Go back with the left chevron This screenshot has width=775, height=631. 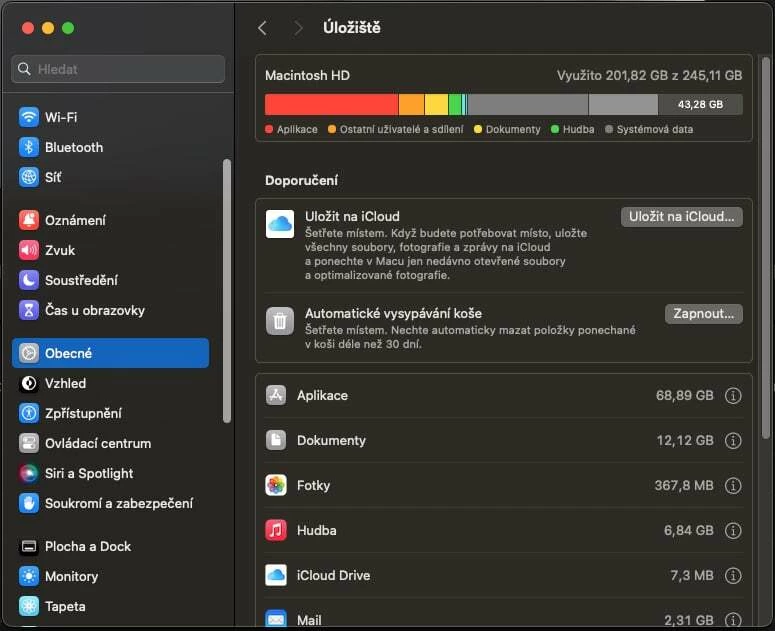pyautogui.click(x=262, y=28)
